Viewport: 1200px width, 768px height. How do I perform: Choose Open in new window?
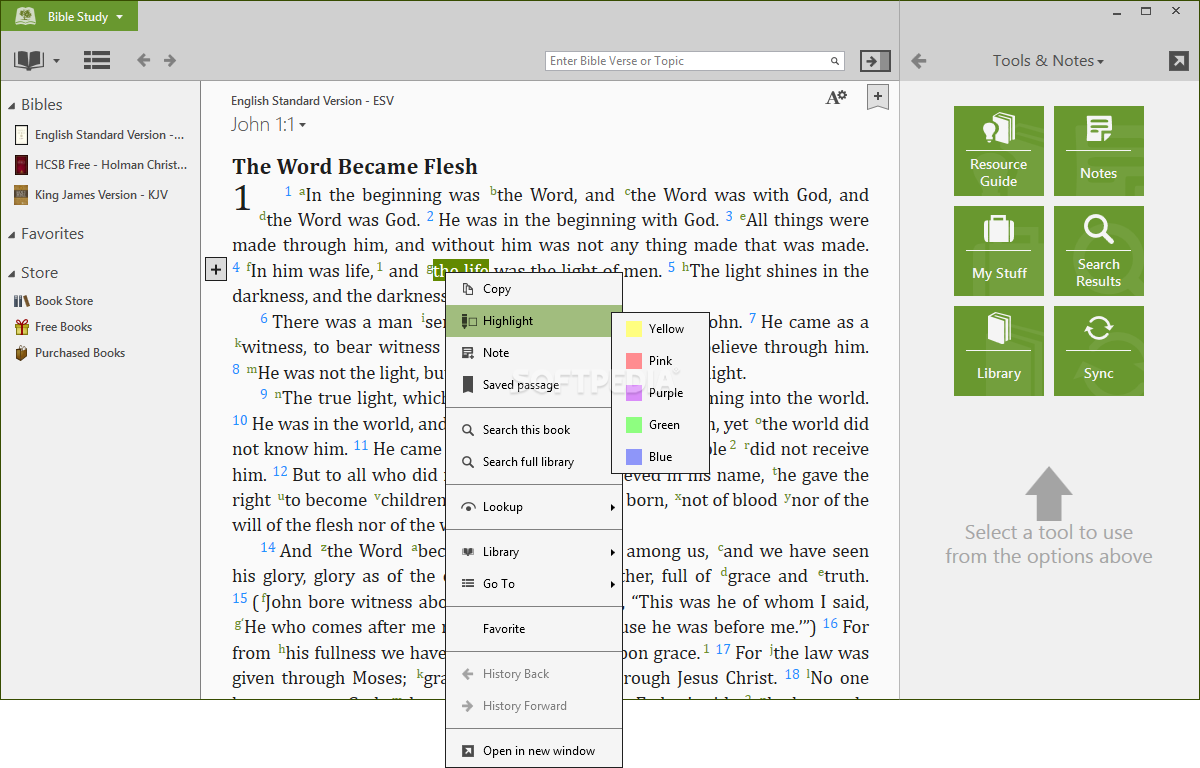coord(534,751)
